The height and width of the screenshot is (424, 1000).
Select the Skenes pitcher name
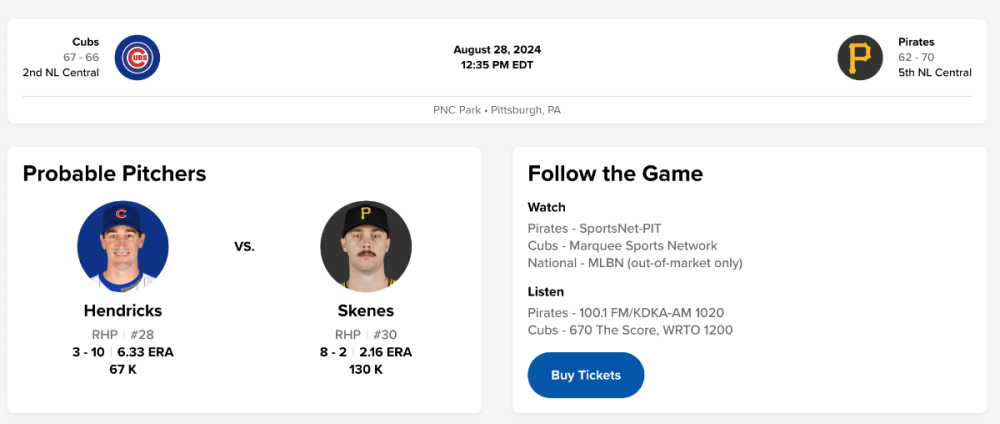(x=366, y=311)
